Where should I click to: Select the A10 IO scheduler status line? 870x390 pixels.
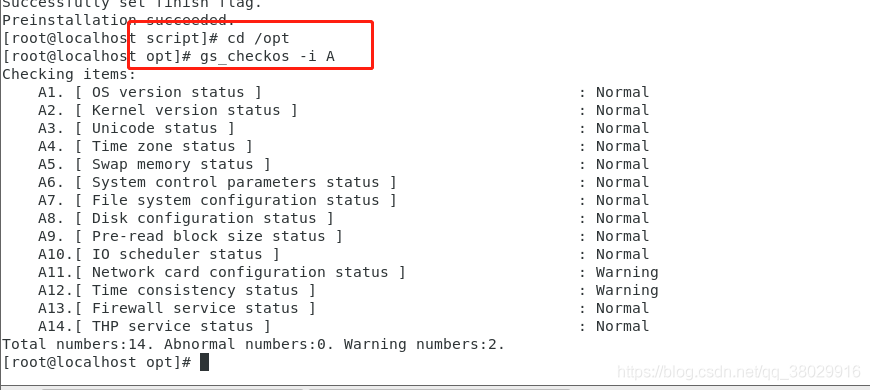pyautogui.click(x=343, y=254)
